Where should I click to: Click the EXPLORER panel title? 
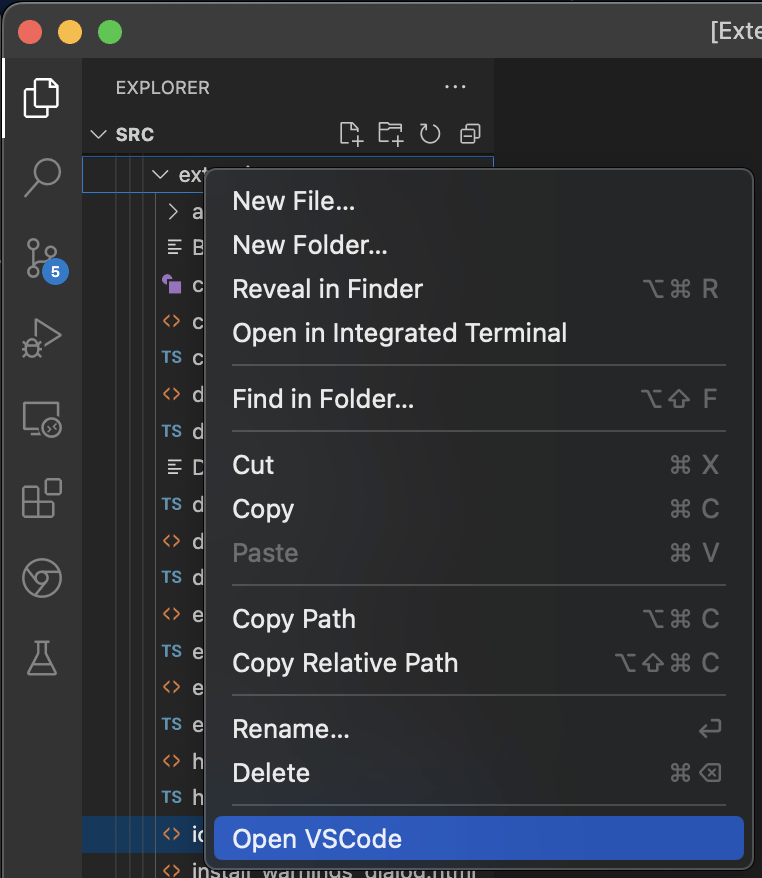pos(162,88)
